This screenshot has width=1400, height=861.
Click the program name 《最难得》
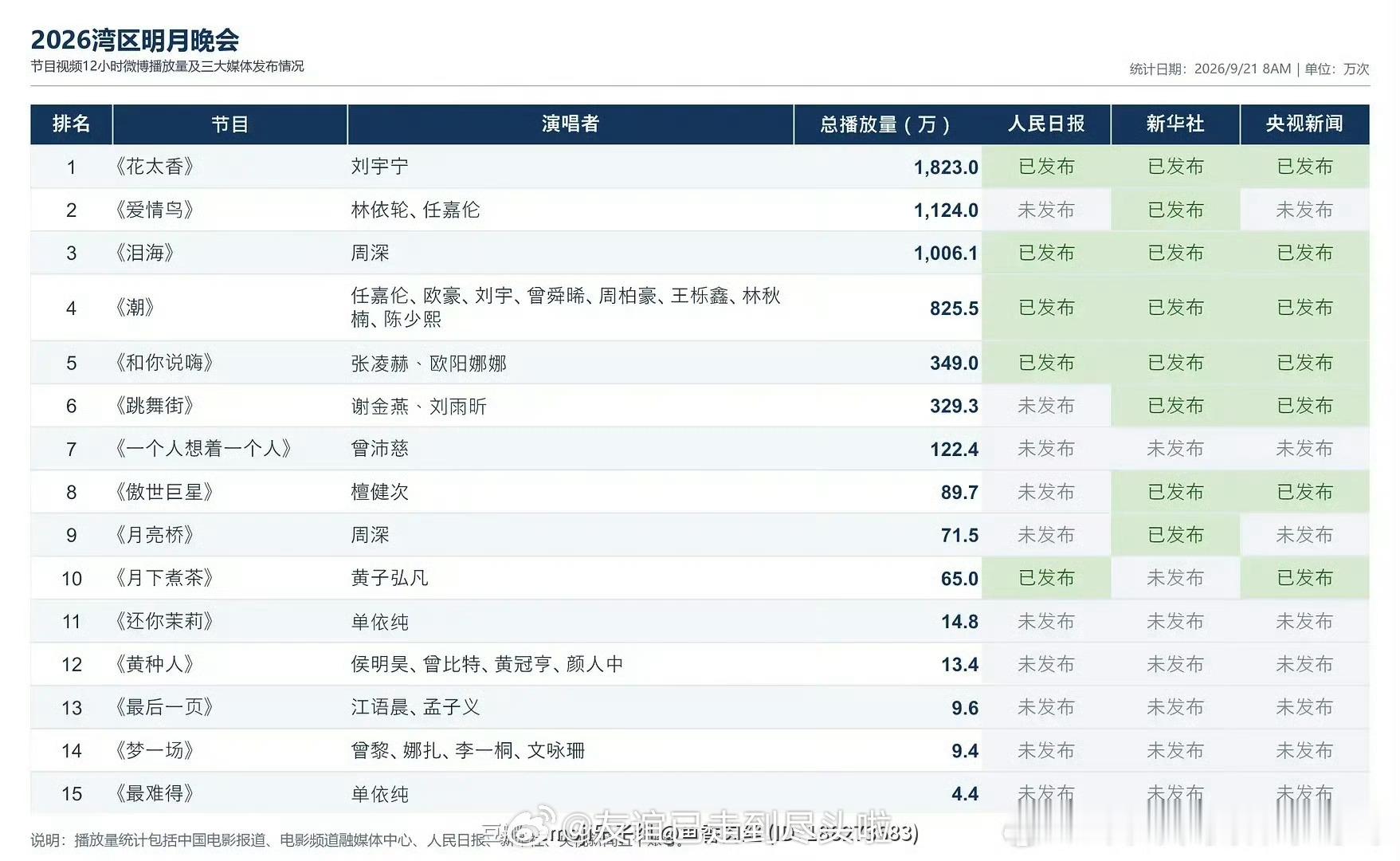(155, 793)
